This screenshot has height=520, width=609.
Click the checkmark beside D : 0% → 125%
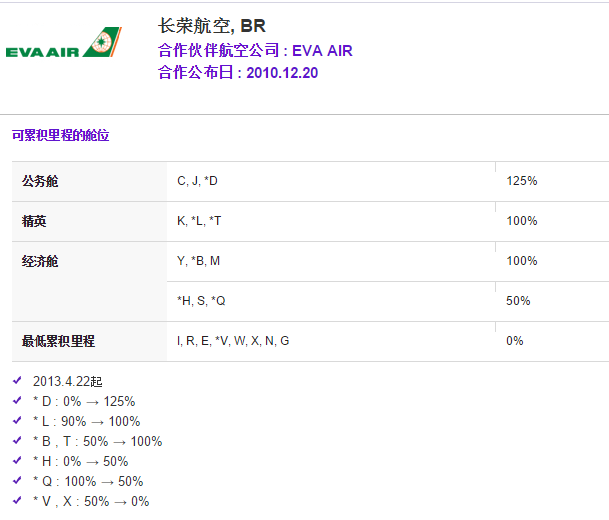(x=17, y=401)
